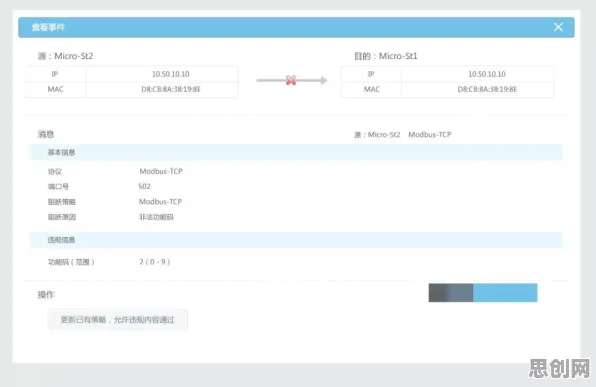Click the 端口号 label
Viewport: 596px width, 387px height.
58,187
